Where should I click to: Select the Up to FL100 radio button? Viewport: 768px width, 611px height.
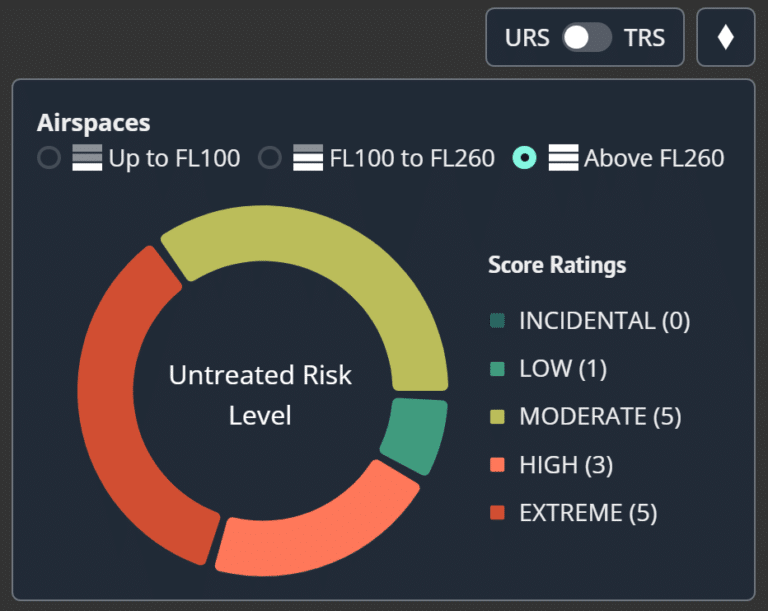point(49,158)
